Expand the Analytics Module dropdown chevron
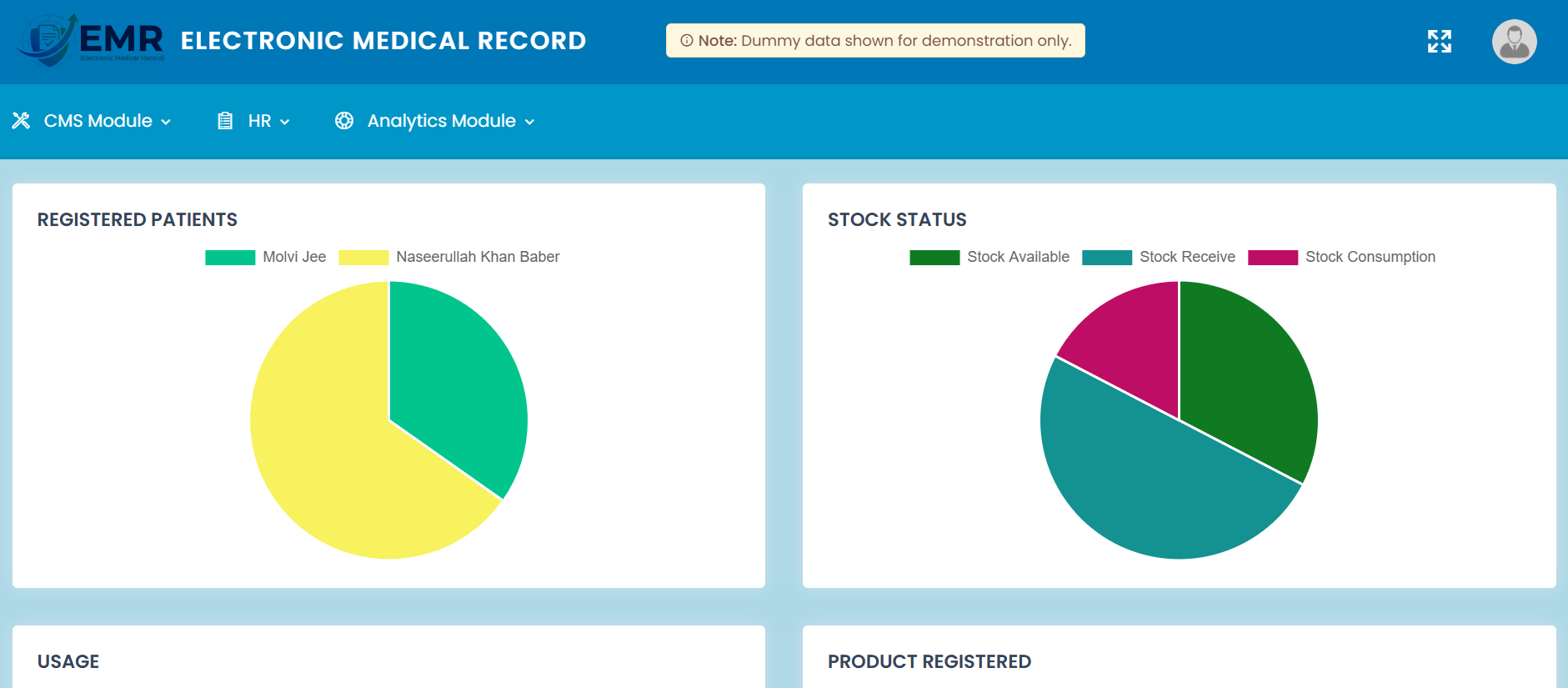Viewport: 1568px width, 688px height. click(529, 122)
